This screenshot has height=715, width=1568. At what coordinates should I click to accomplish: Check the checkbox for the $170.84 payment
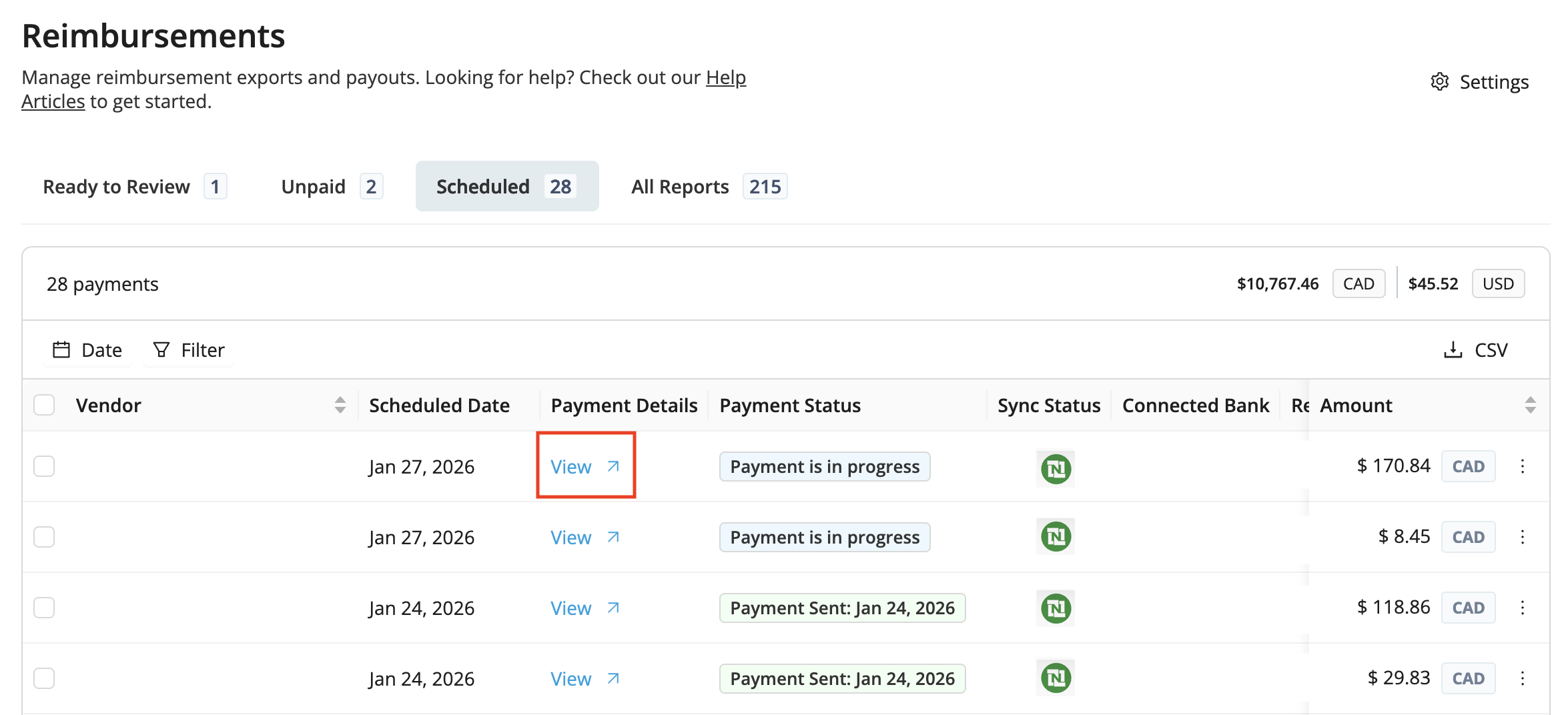[x=44, y=466]
